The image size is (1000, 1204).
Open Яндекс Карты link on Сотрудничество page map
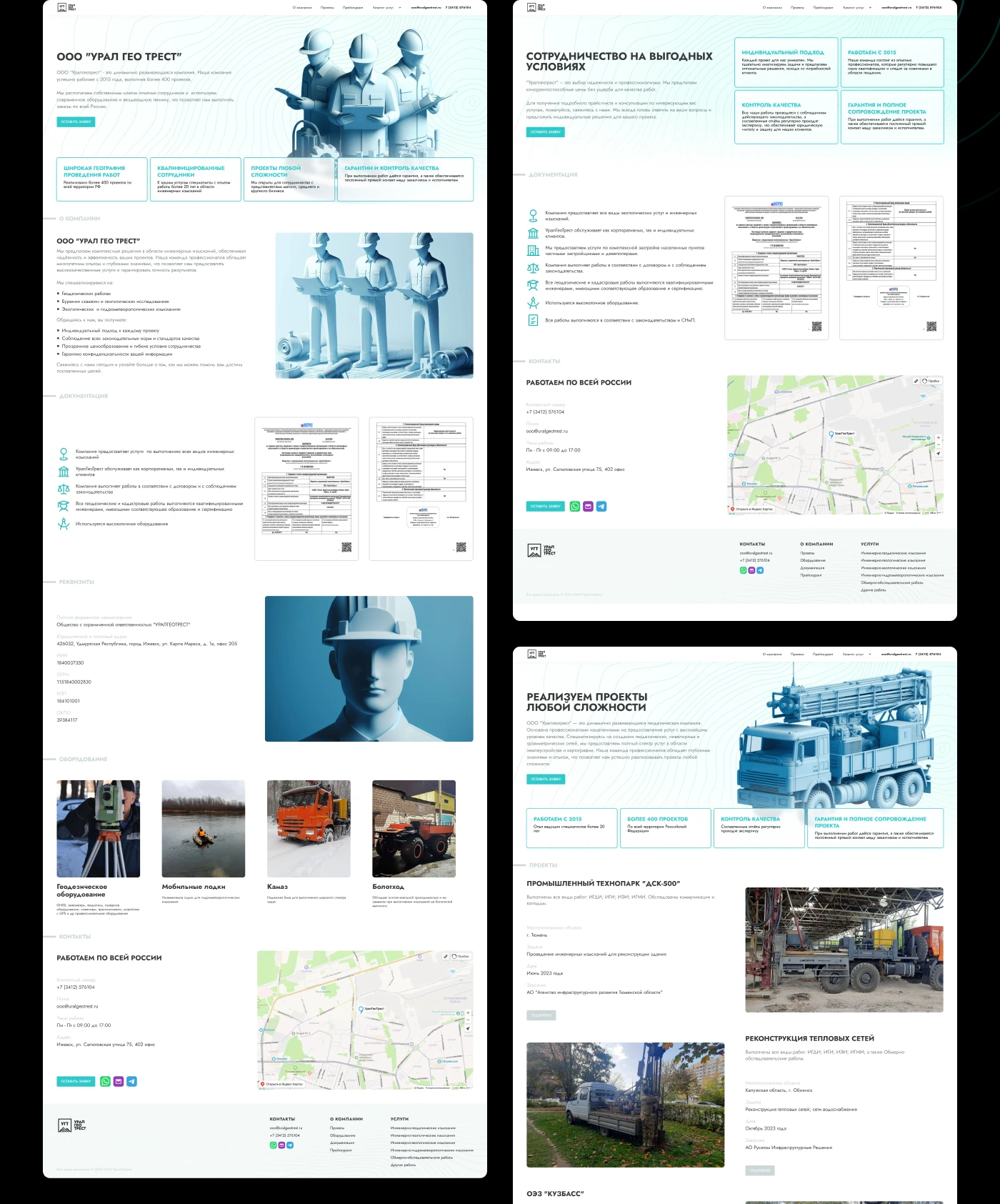[x=752, y=509]
